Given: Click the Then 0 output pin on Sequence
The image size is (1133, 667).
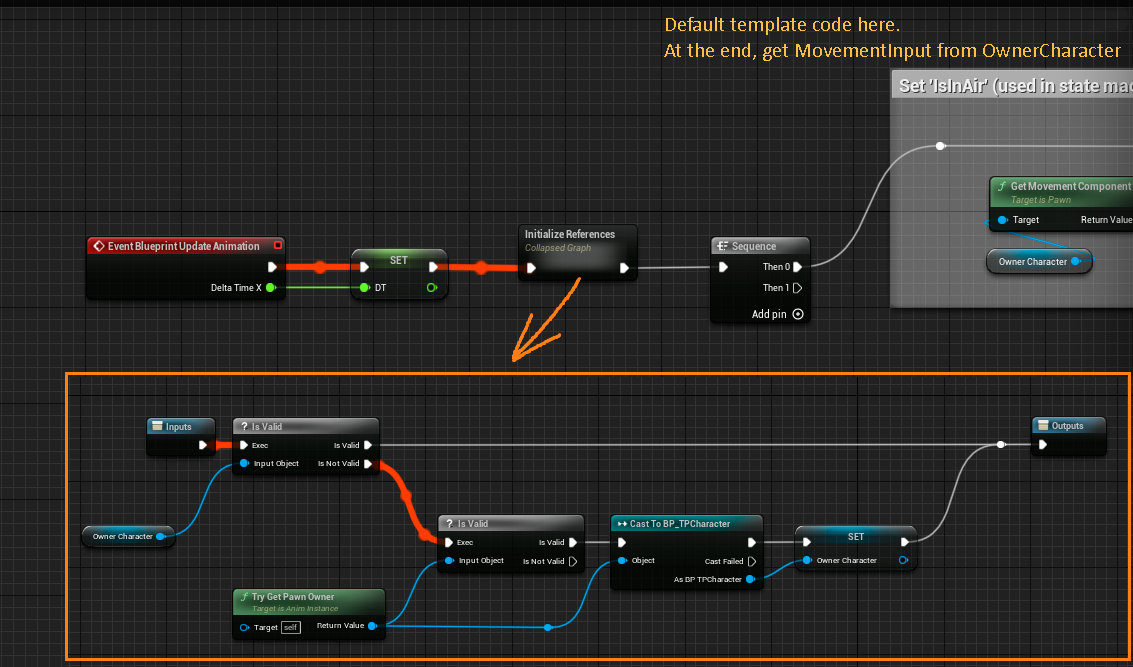Looking at the screenshot, I should point(798,267).
